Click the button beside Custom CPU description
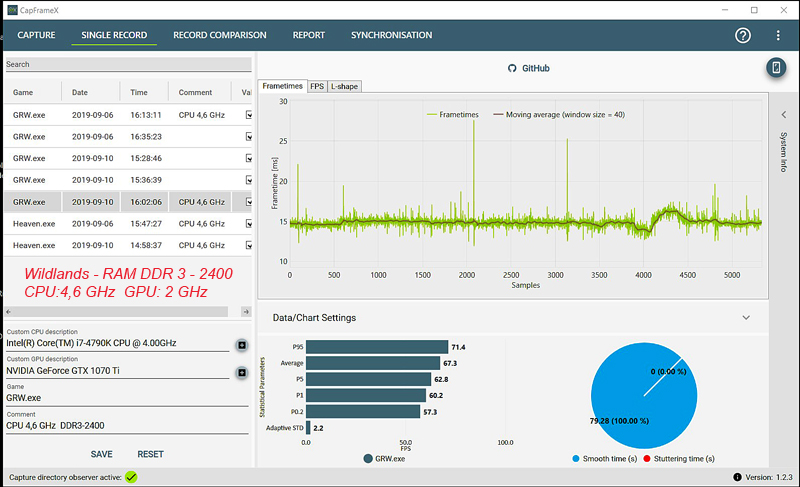 pyautogui.click(x=242, y=345)
